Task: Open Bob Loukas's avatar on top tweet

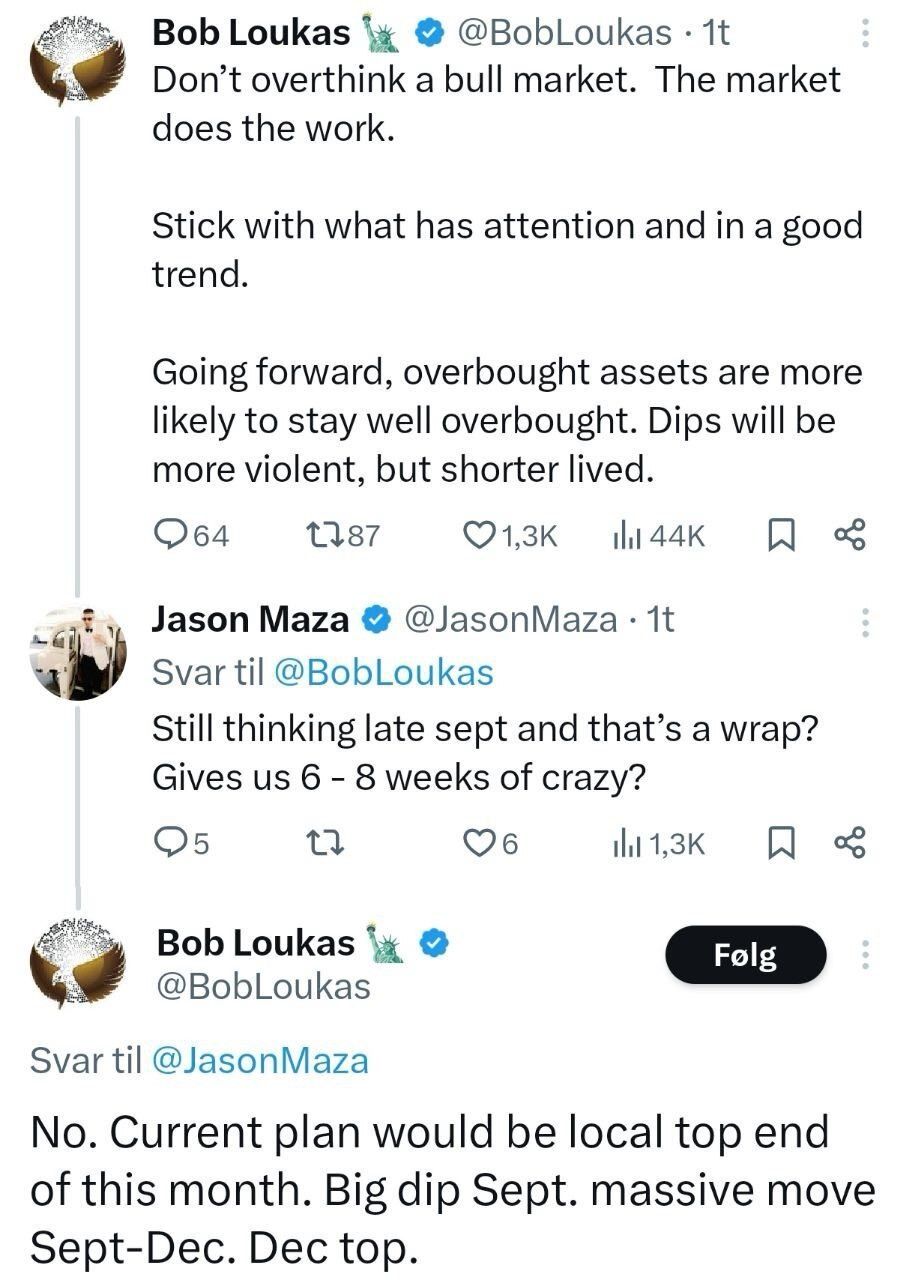Action: point(78,58)
